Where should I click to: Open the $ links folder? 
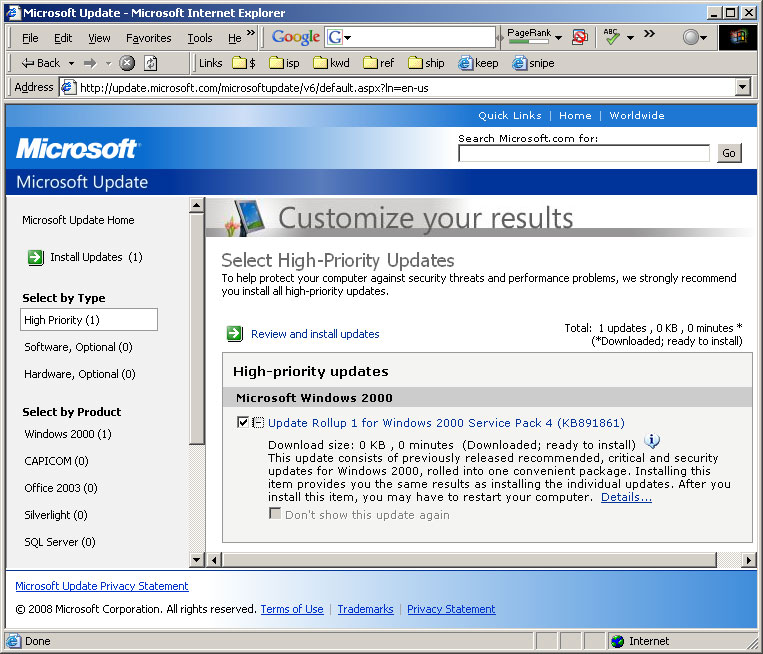pos(244,63)
